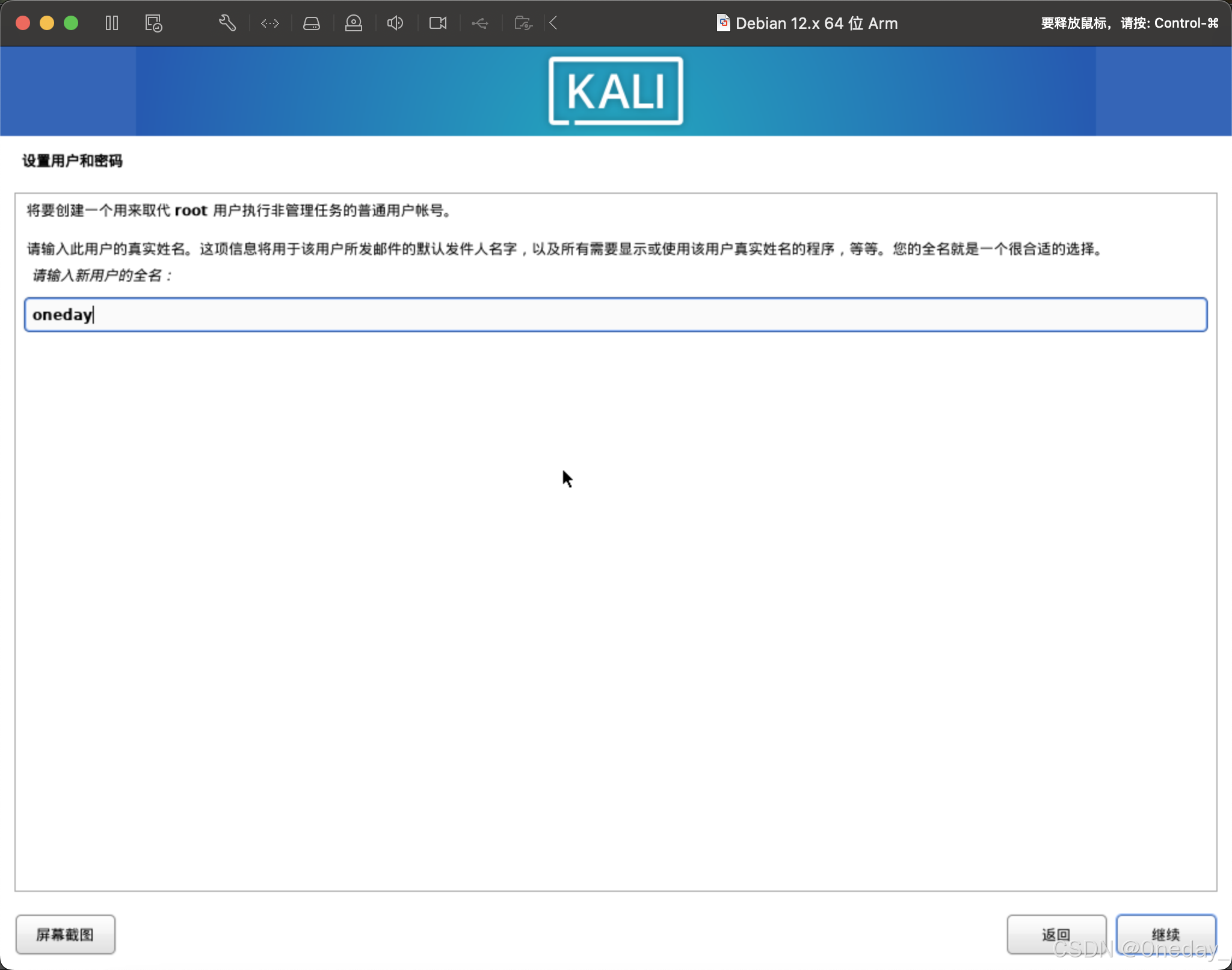This screenshot has height=970, width=1232.
Task: Open the CD/DVD drive icon
Action: tap(354, 23)
